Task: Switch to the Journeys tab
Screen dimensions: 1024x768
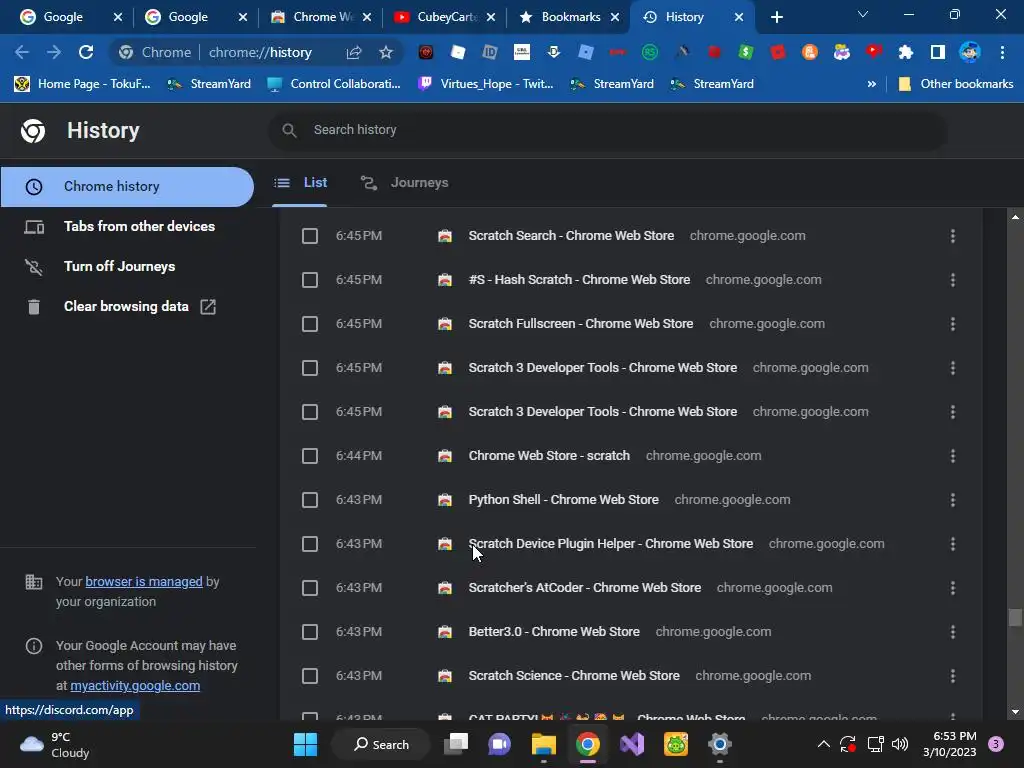Action: click(404, 183)
